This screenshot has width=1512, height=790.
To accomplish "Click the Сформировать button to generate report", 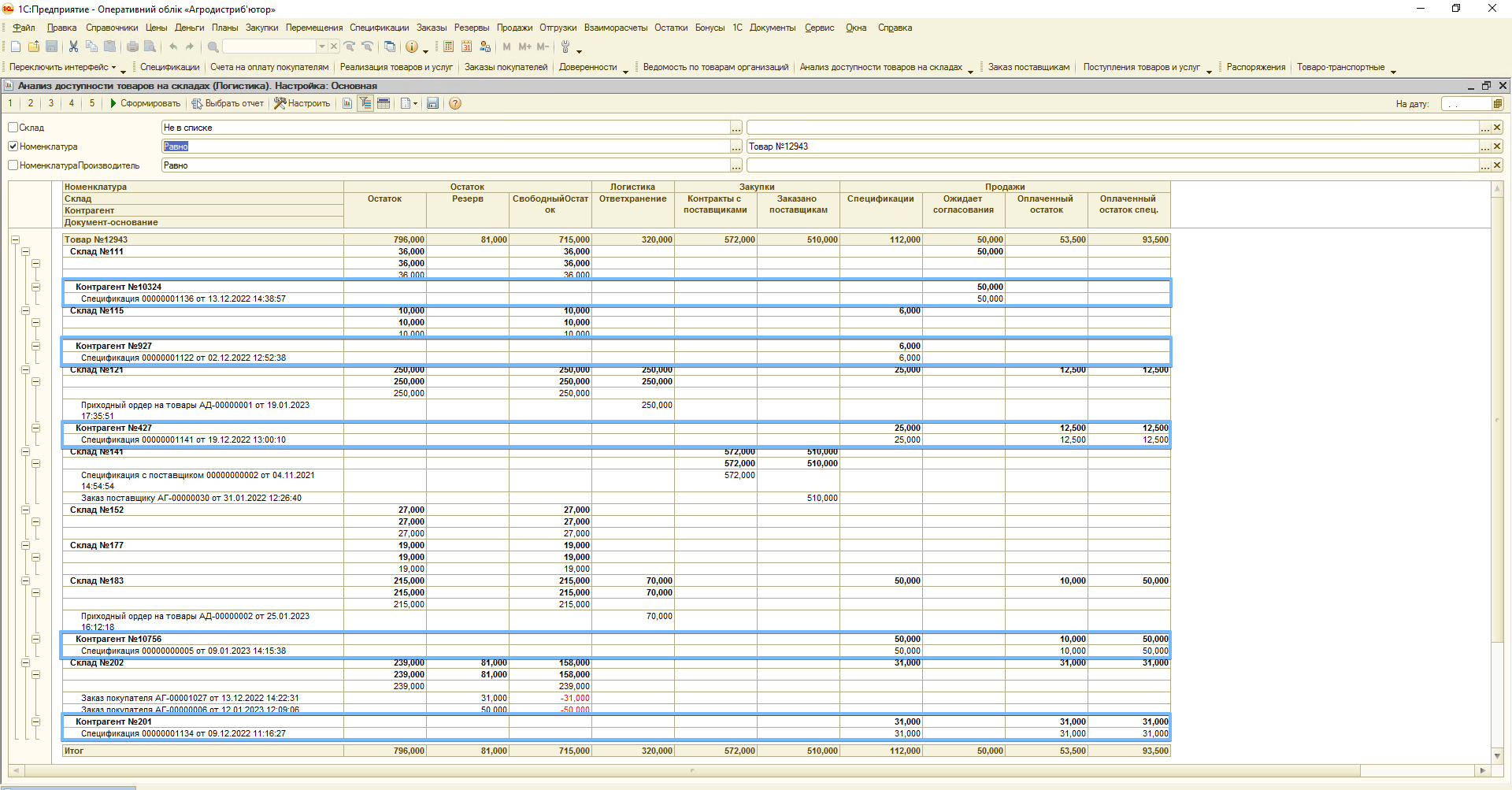I will click(x=145, y=104).
